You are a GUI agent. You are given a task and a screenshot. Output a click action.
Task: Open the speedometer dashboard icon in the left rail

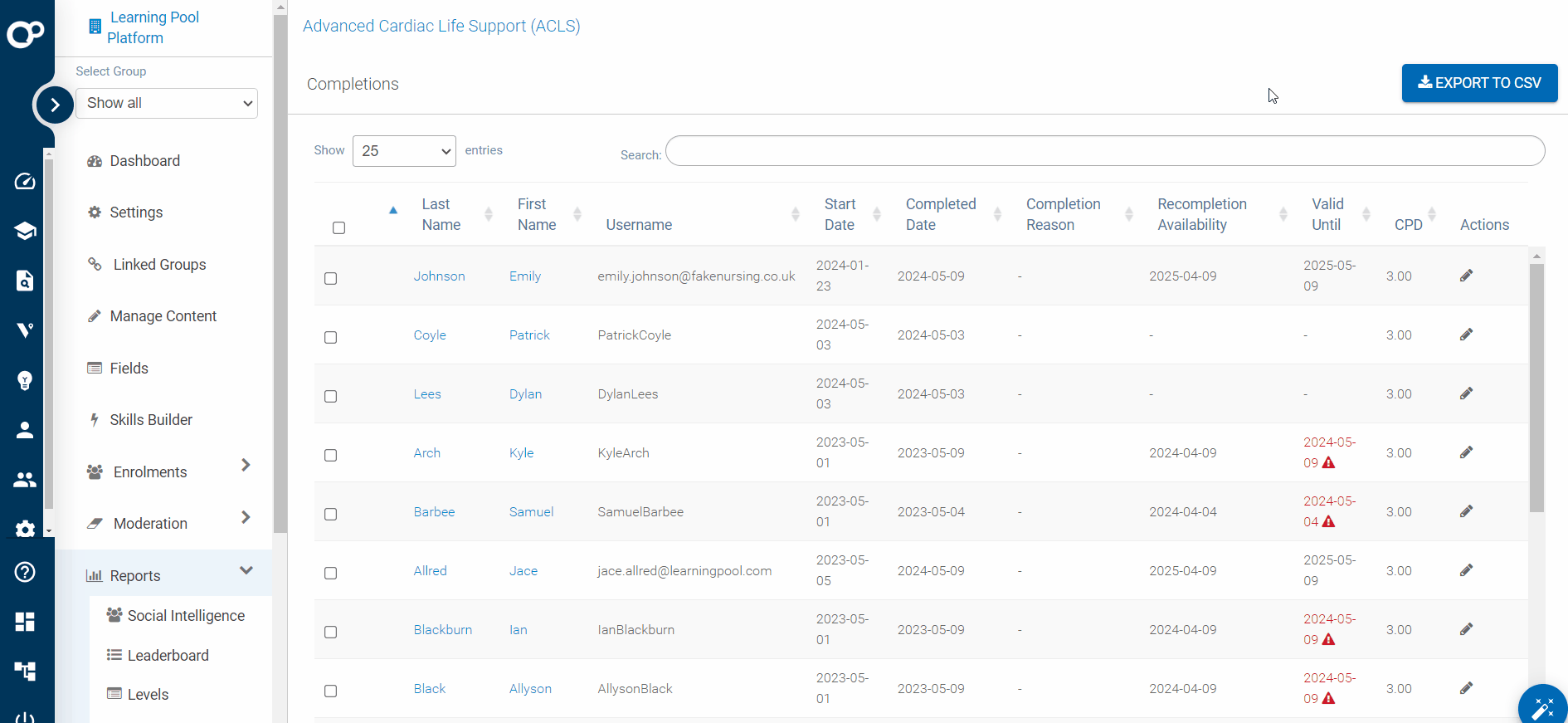click(25, 181)
